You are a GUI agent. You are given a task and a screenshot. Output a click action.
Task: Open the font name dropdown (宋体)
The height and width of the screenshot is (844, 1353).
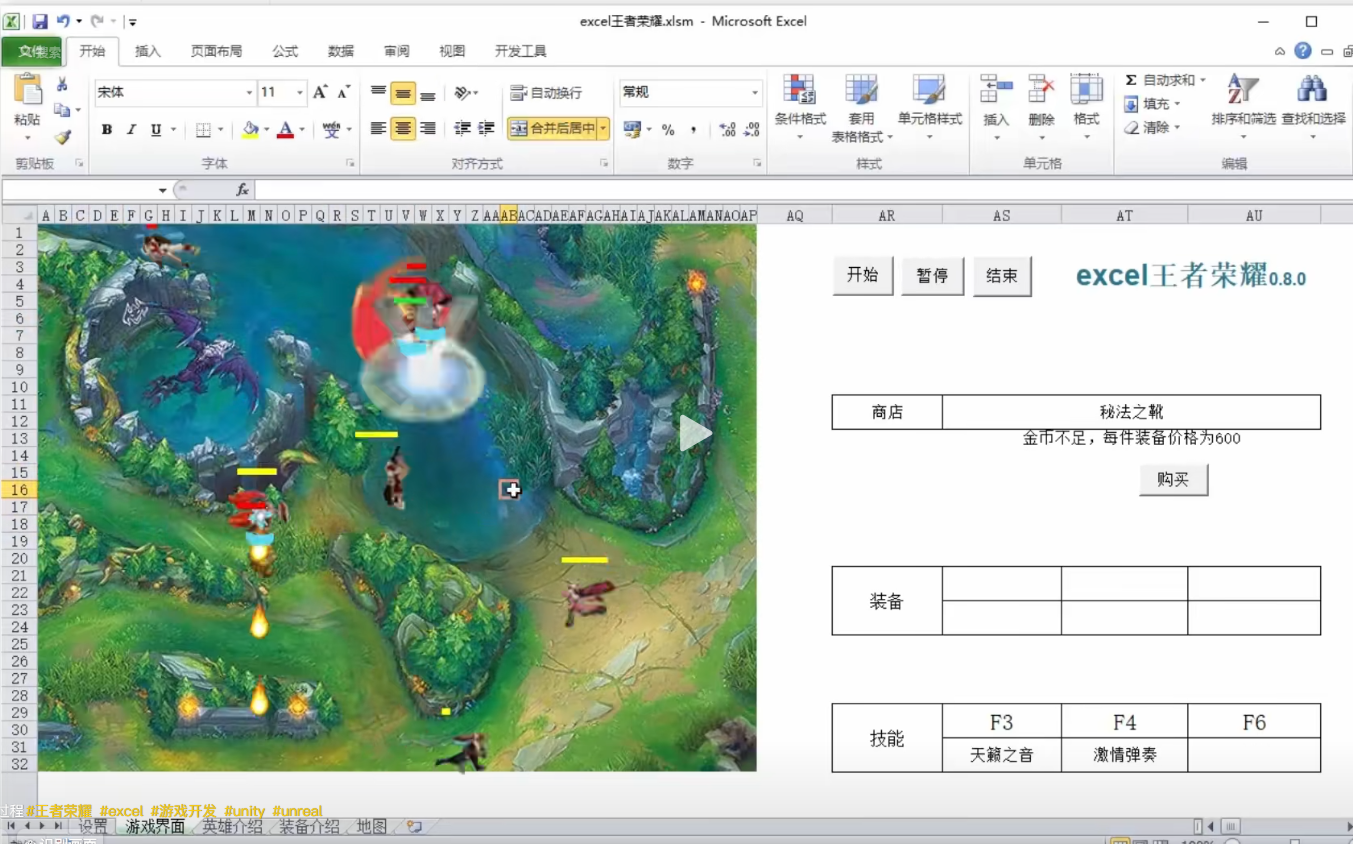click(x=249, y=93)
